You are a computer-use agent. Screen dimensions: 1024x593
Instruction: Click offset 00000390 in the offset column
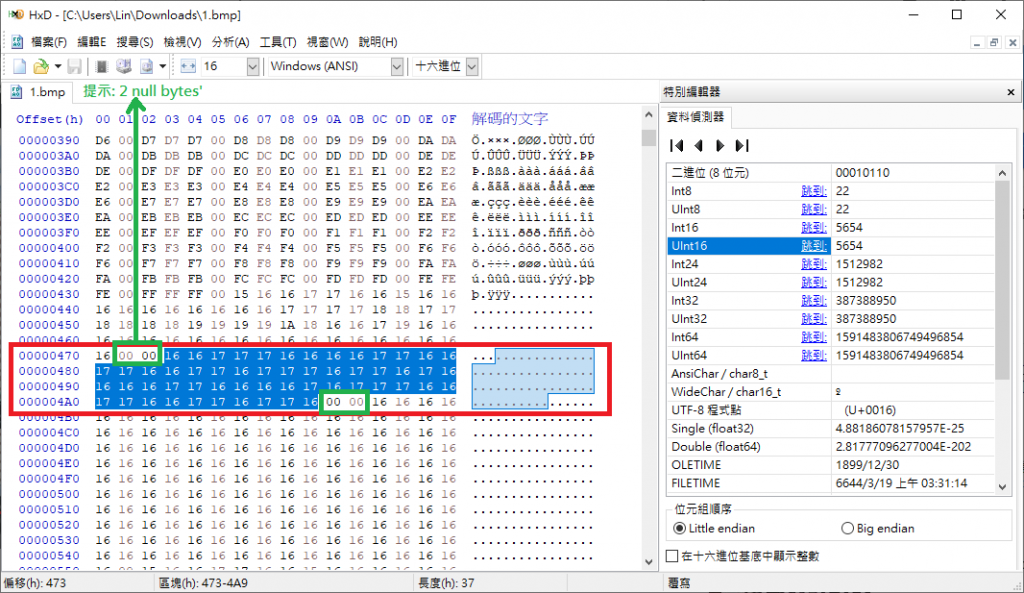pyautogui.click(x=49, y=140)
